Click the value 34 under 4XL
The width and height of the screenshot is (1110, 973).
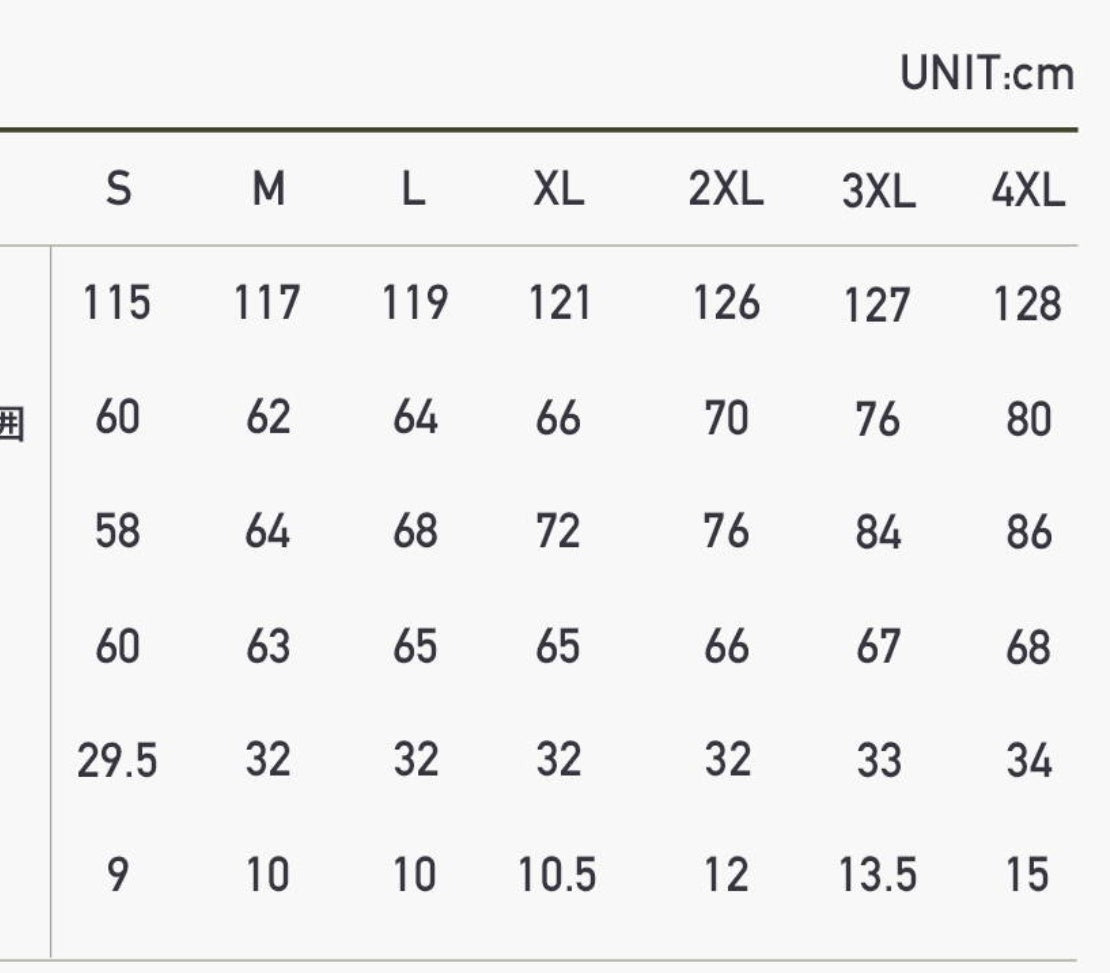click(x=1029, y=761)
